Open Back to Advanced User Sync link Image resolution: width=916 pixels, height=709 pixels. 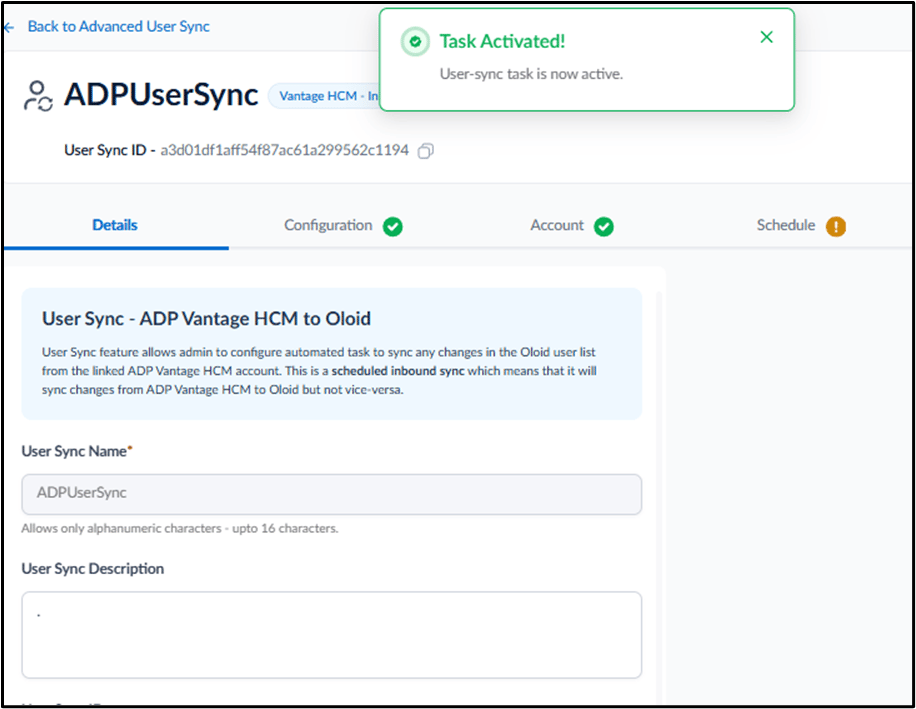(x=119, y=27)
